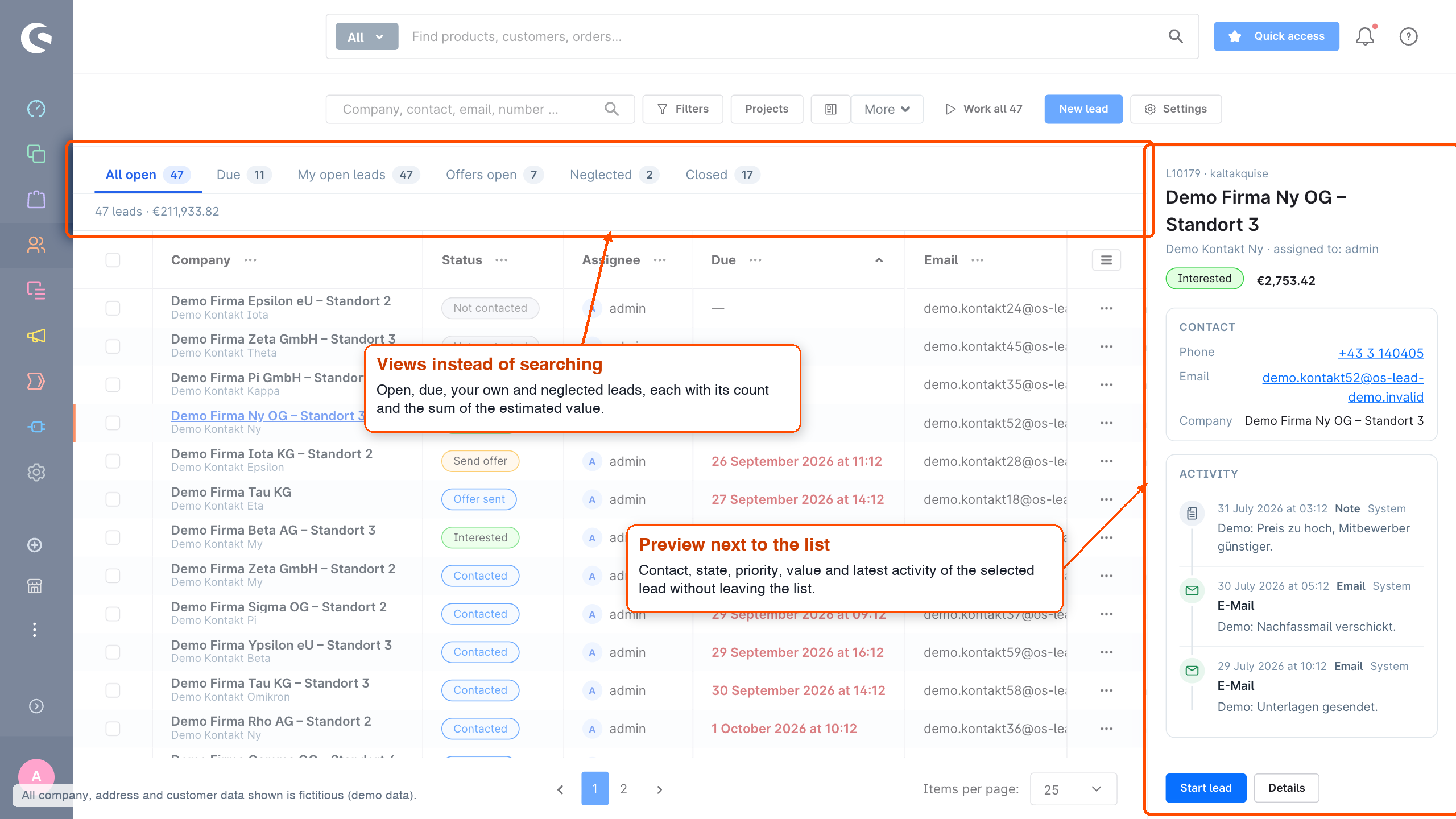Open the Dashboard speedometer icon in sidebar
This screenshot has width=1456, height=819.
(x=36, y=108)
